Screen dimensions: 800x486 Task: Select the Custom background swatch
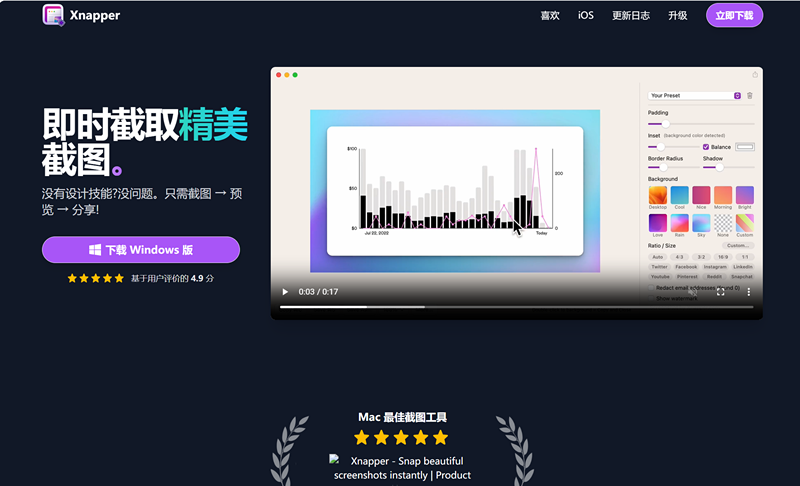[x=745, y=223]
